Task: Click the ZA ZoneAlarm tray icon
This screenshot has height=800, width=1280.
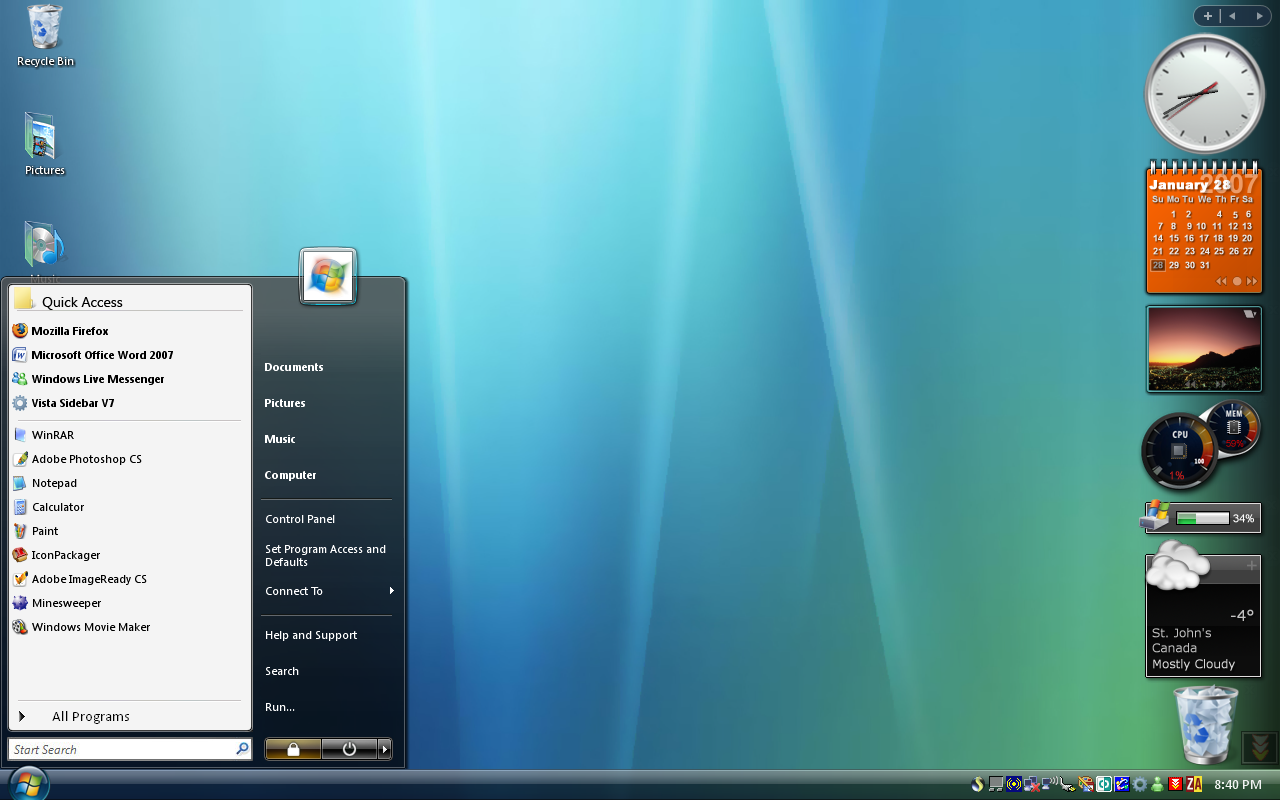Action: point(1193,785)
